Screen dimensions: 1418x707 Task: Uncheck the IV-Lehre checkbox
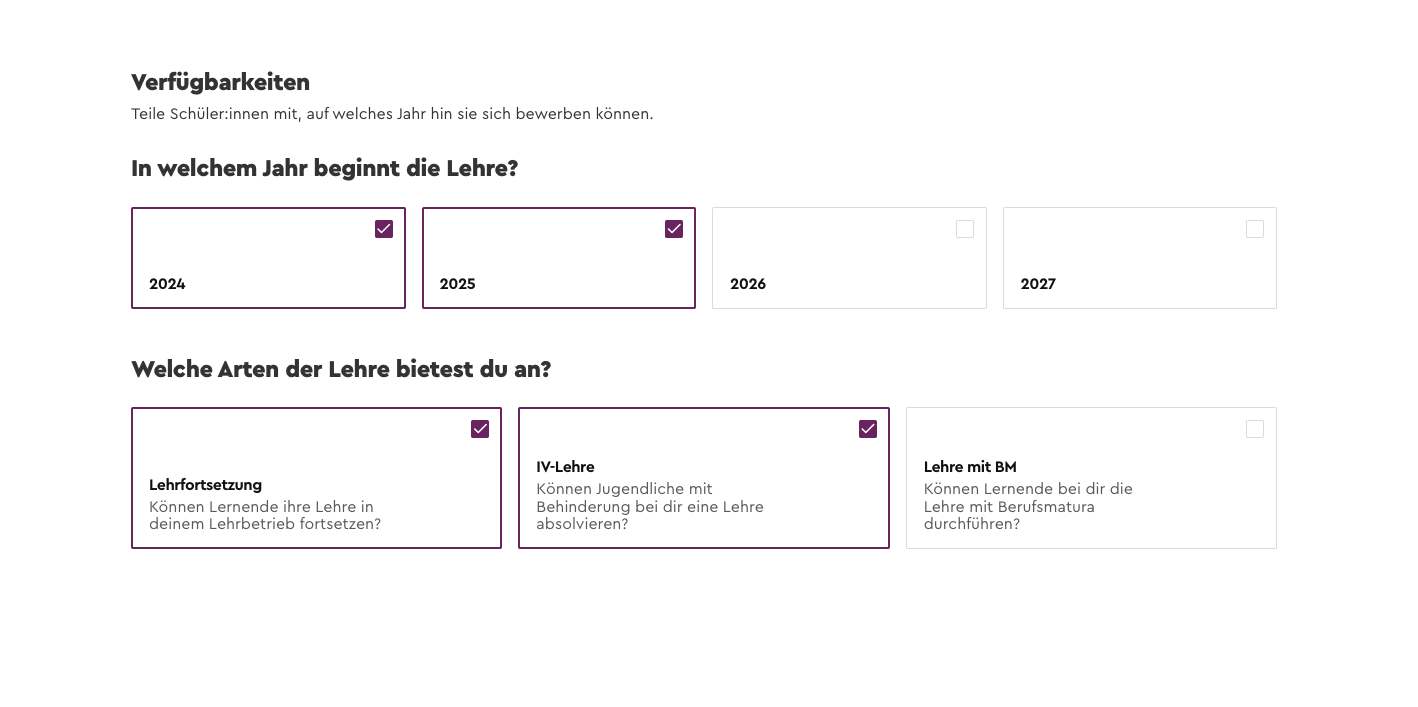868,429
